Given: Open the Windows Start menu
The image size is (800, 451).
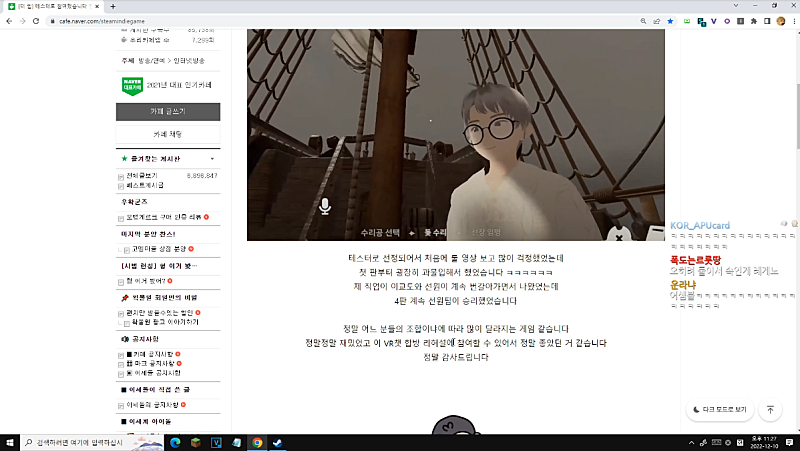Looking at the screenshot, I should coord(10,442).
